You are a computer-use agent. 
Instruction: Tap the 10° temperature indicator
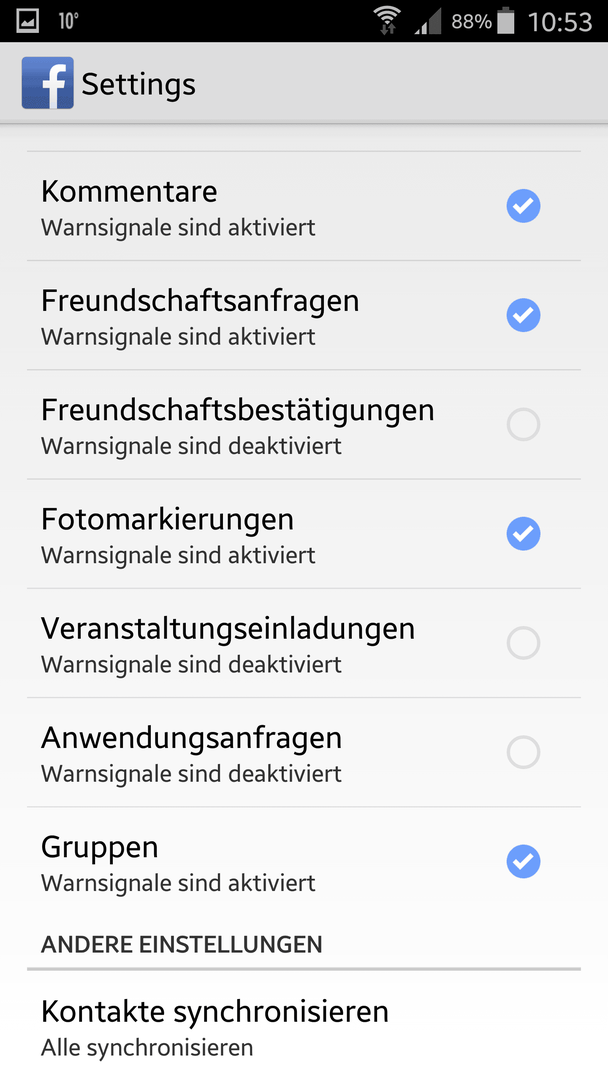pyautogui.click(x=68, y=21)
